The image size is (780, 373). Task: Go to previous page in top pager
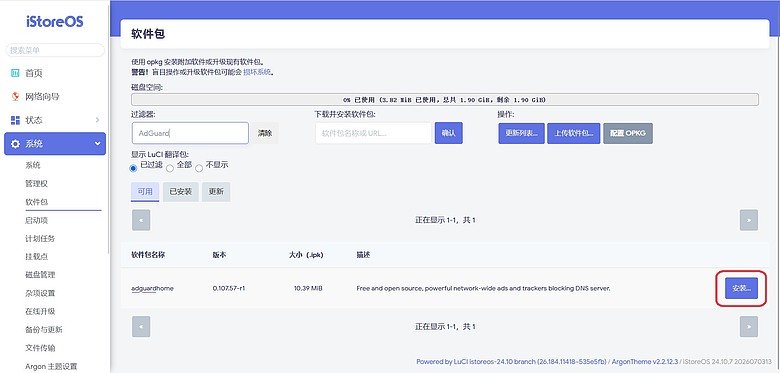coord(141,220)
